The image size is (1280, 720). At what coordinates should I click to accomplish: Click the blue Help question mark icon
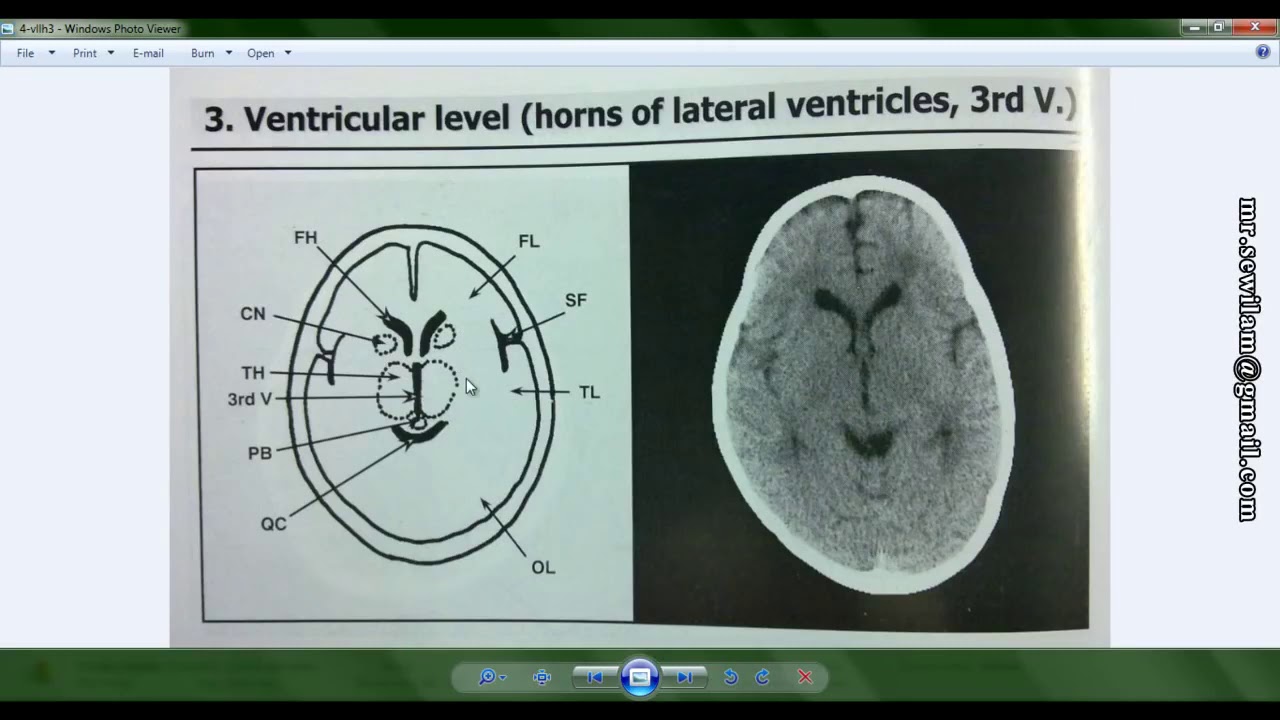pyautogui.click(x=1263, y=52)
